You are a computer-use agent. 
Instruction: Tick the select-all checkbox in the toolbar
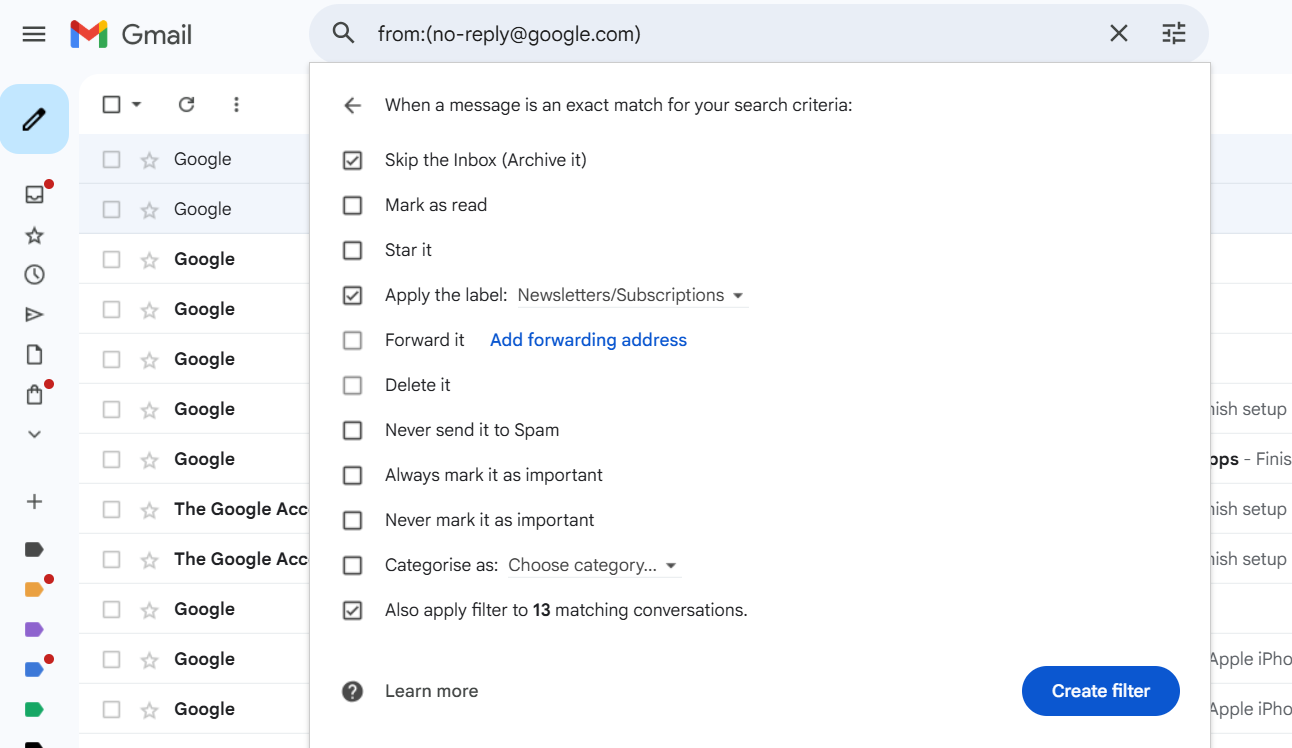coord(111,104)
